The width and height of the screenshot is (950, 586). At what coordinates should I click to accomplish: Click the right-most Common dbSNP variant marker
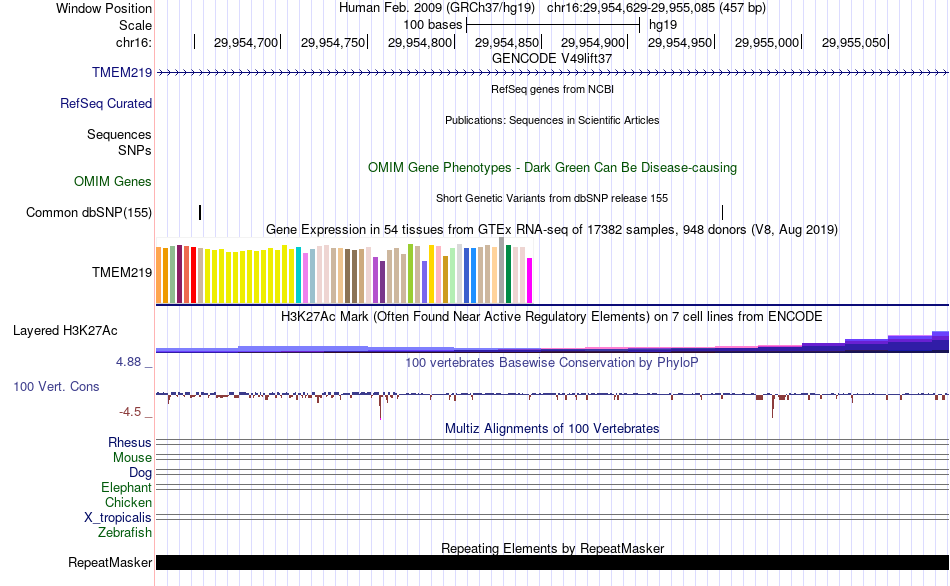pyautogui.click(x=722, y=212)
